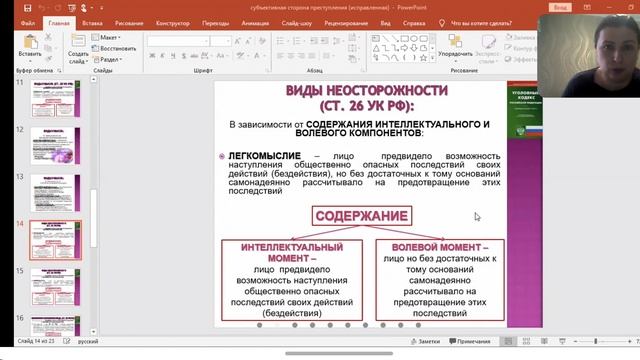Image resolution: width=640 pixels, height=360 pixels.
Task: Select slide 13 thumbnail
Action: pyautogui.click(x=56, y=193)
